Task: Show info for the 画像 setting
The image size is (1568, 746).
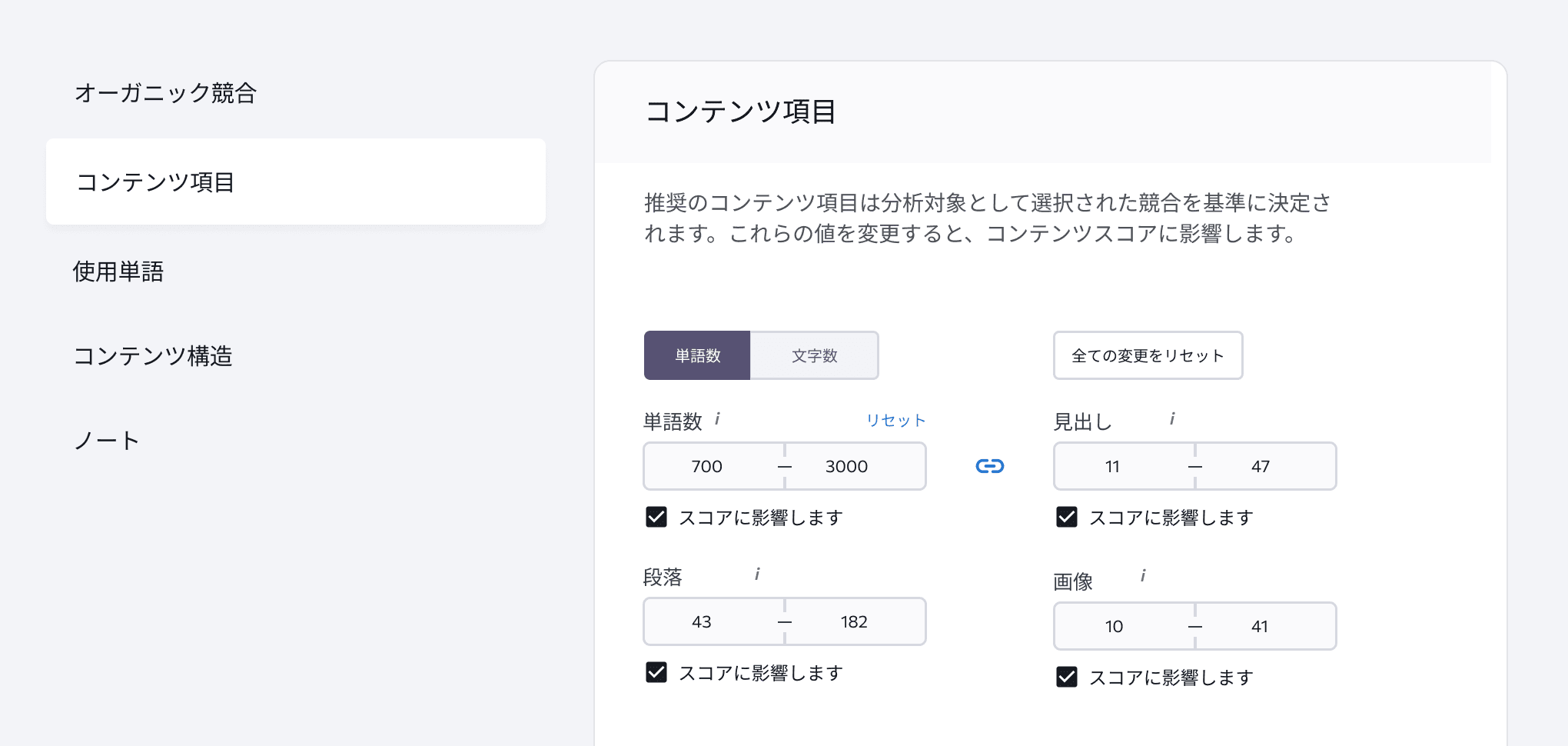Action: point(1143,575)
